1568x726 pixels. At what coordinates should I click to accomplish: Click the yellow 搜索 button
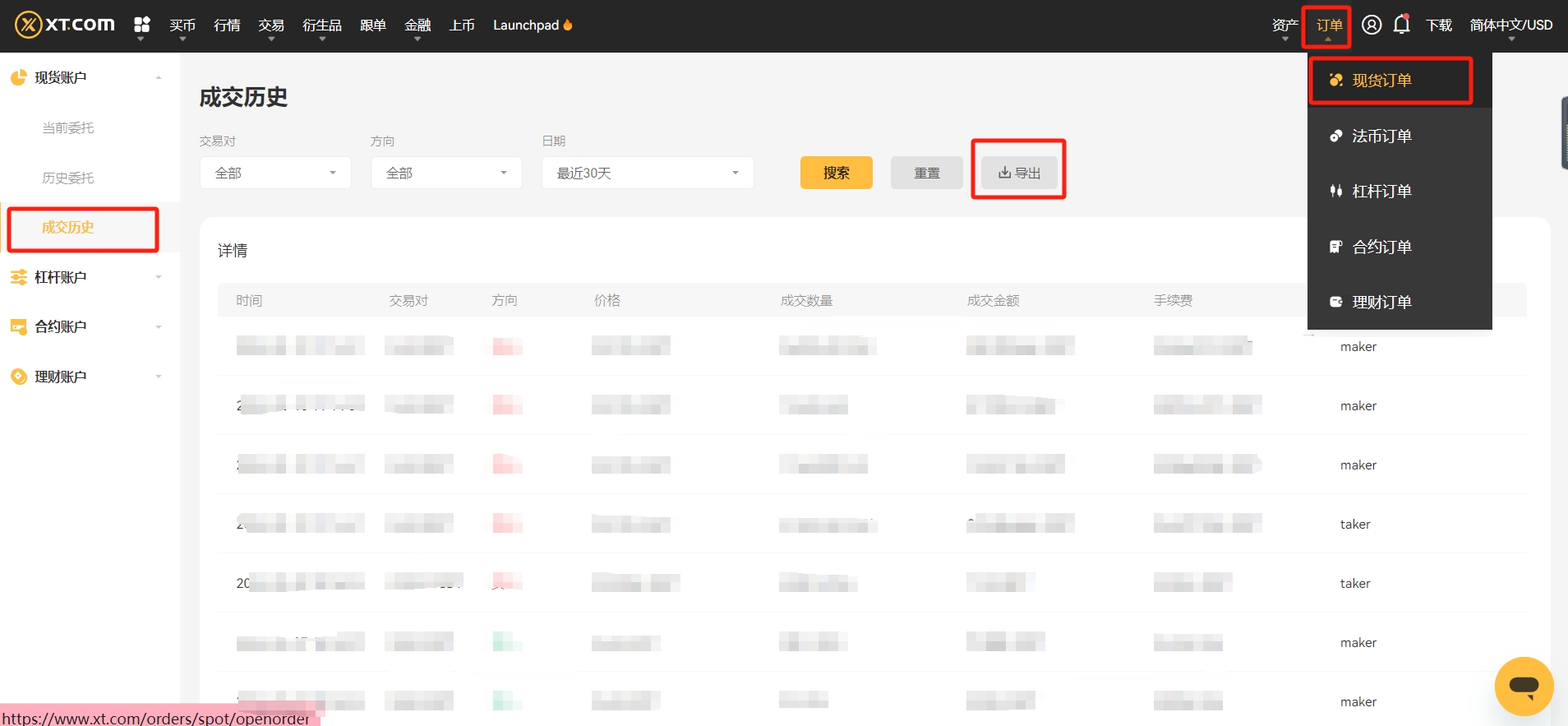(837, 173)
